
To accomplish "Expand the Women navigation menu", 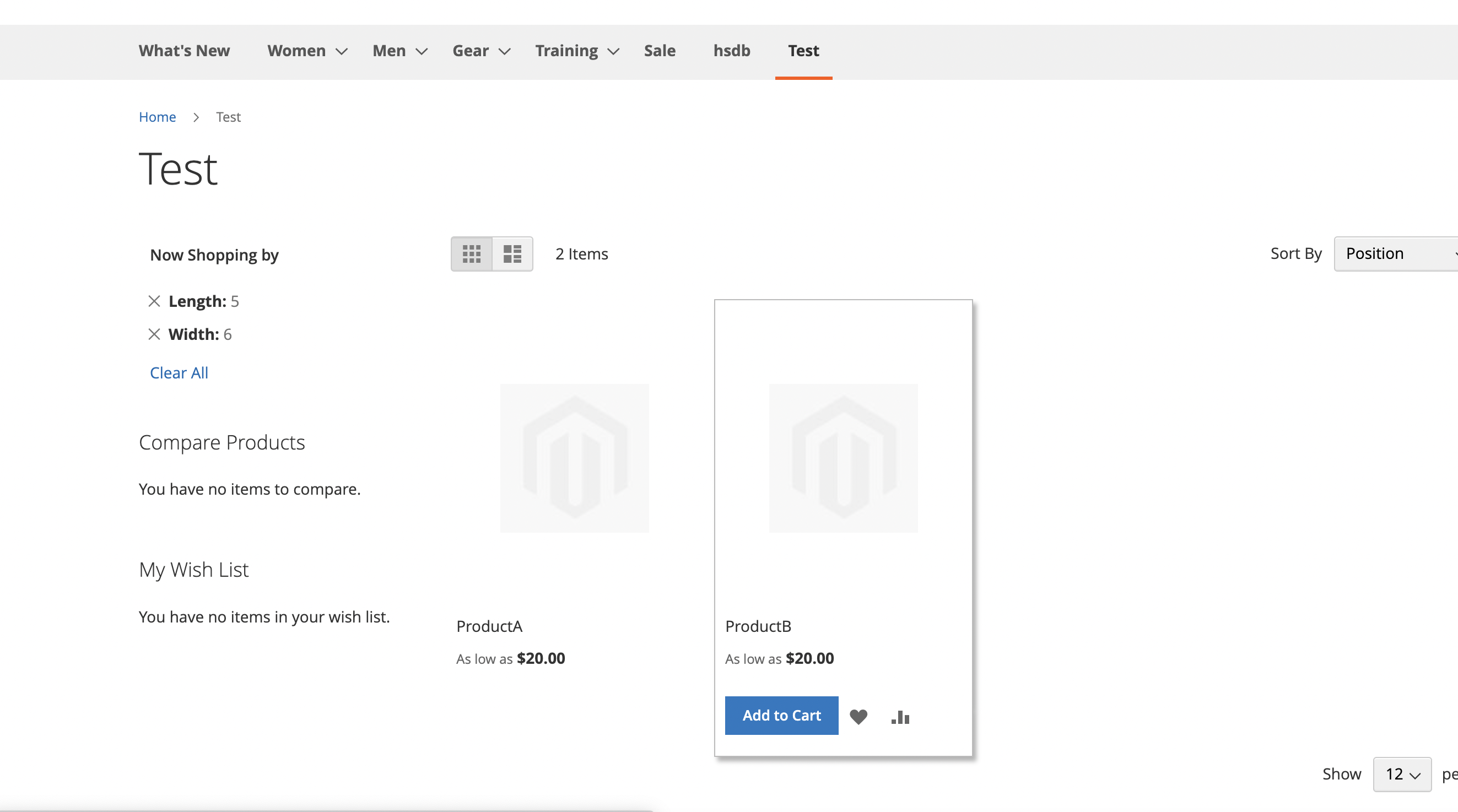I will [296, 50].
